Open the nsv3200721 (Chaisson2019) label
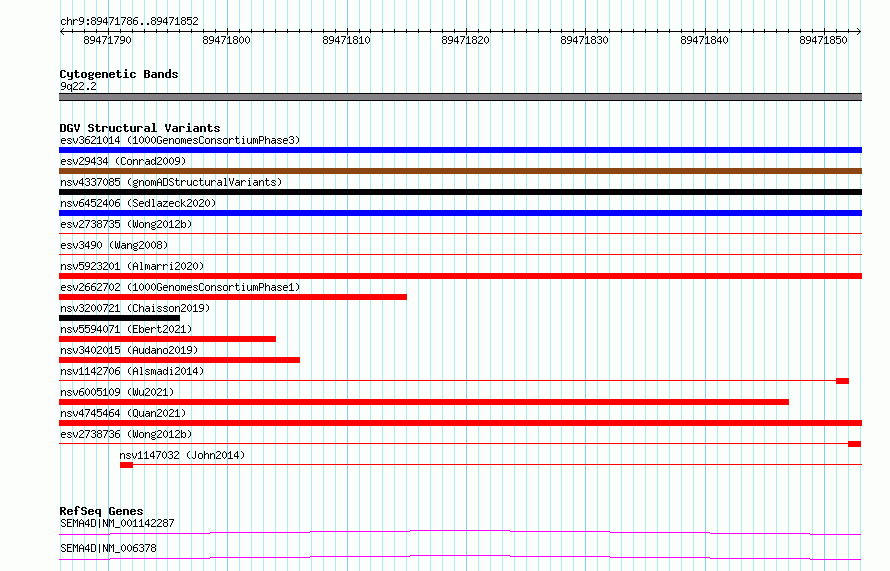Image resolution: width=890 pixels, height=571 pixels. click(135, 308)
